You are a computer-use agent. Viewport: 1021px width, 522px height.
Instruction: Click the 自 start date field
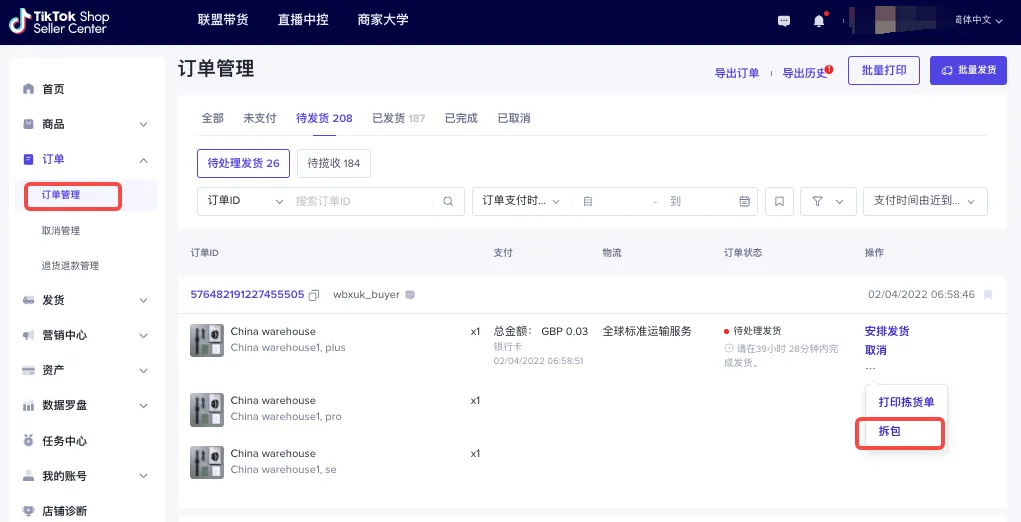tap(612, 201)
